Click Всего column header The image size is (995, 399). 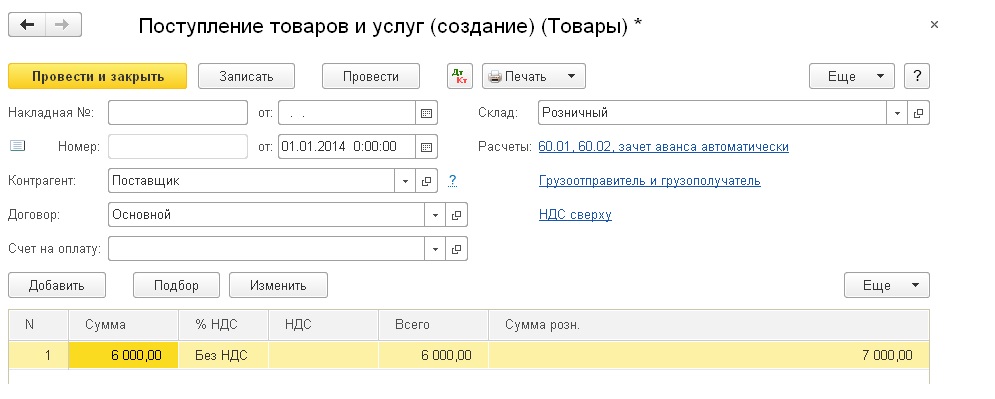pos(433,325)
